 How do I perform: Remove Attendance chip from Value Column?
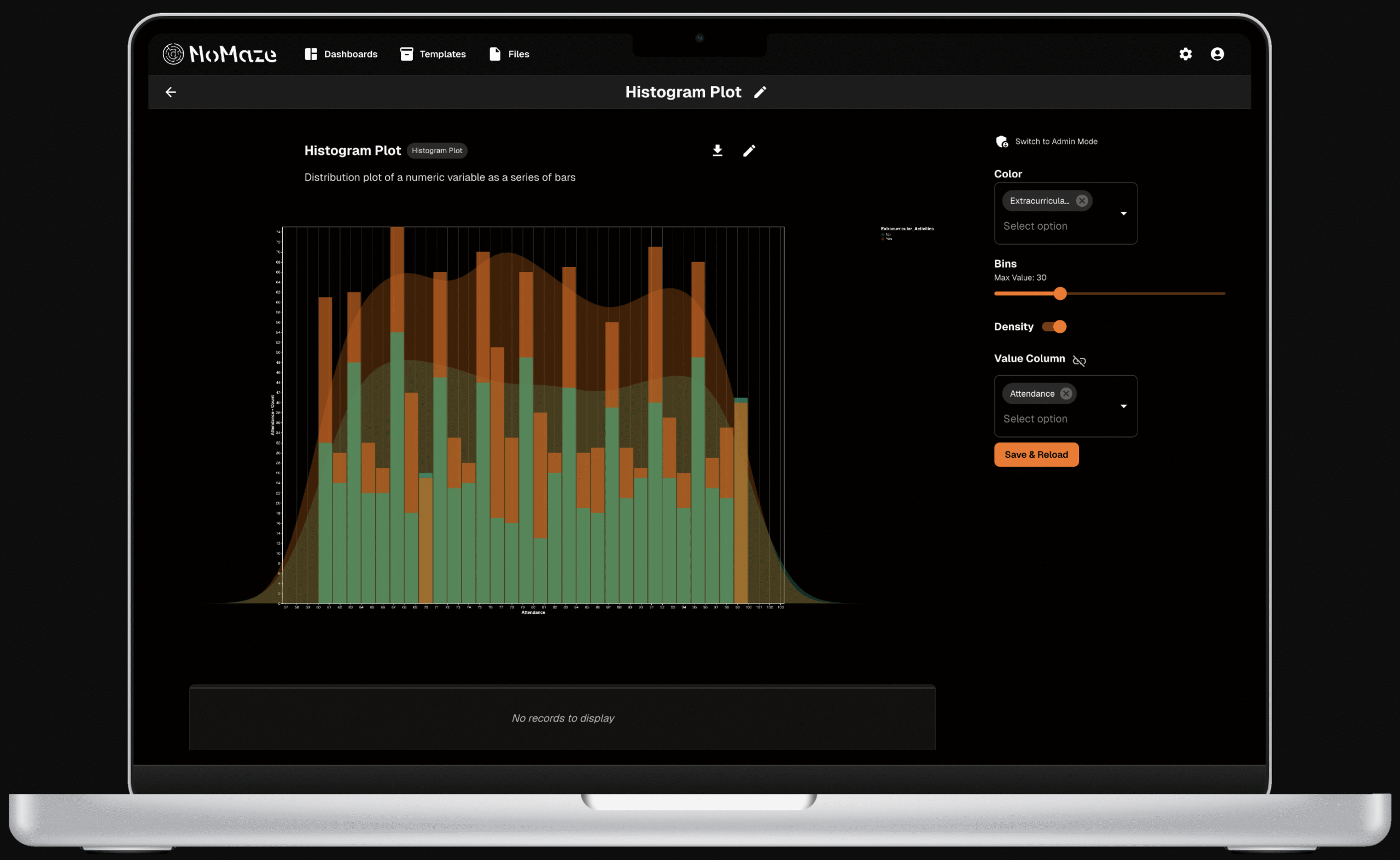tap(1066, 393)
